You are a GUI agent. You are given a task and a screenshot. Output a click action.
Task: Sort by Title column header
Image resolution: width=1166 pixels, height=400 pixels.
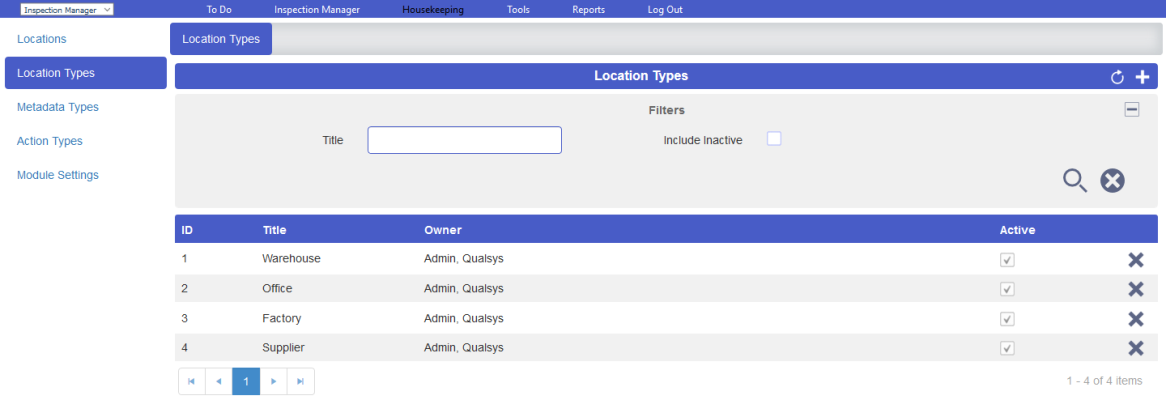(x=274, y=230)
